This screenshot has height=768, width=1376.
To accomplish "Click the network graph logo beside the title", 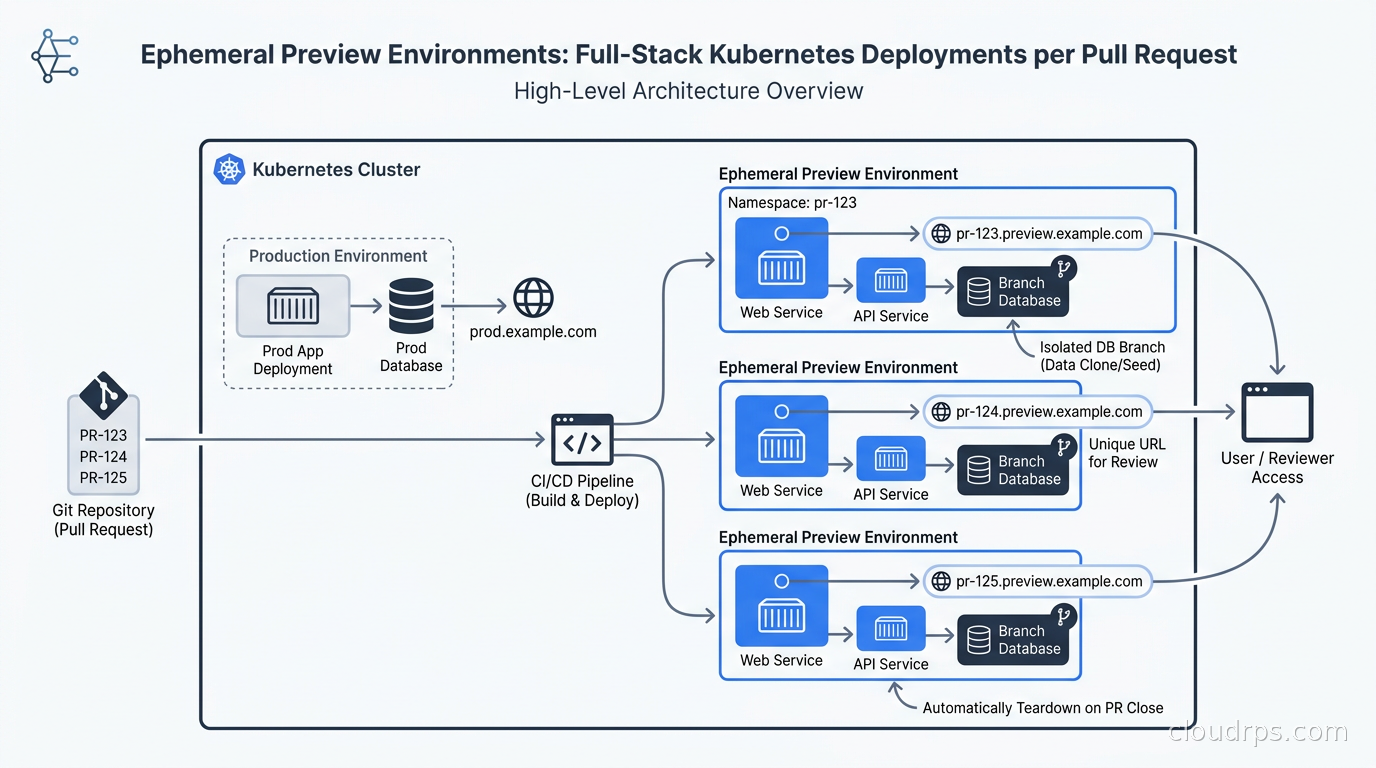I will pyautogui.click(x=55, y=55).
